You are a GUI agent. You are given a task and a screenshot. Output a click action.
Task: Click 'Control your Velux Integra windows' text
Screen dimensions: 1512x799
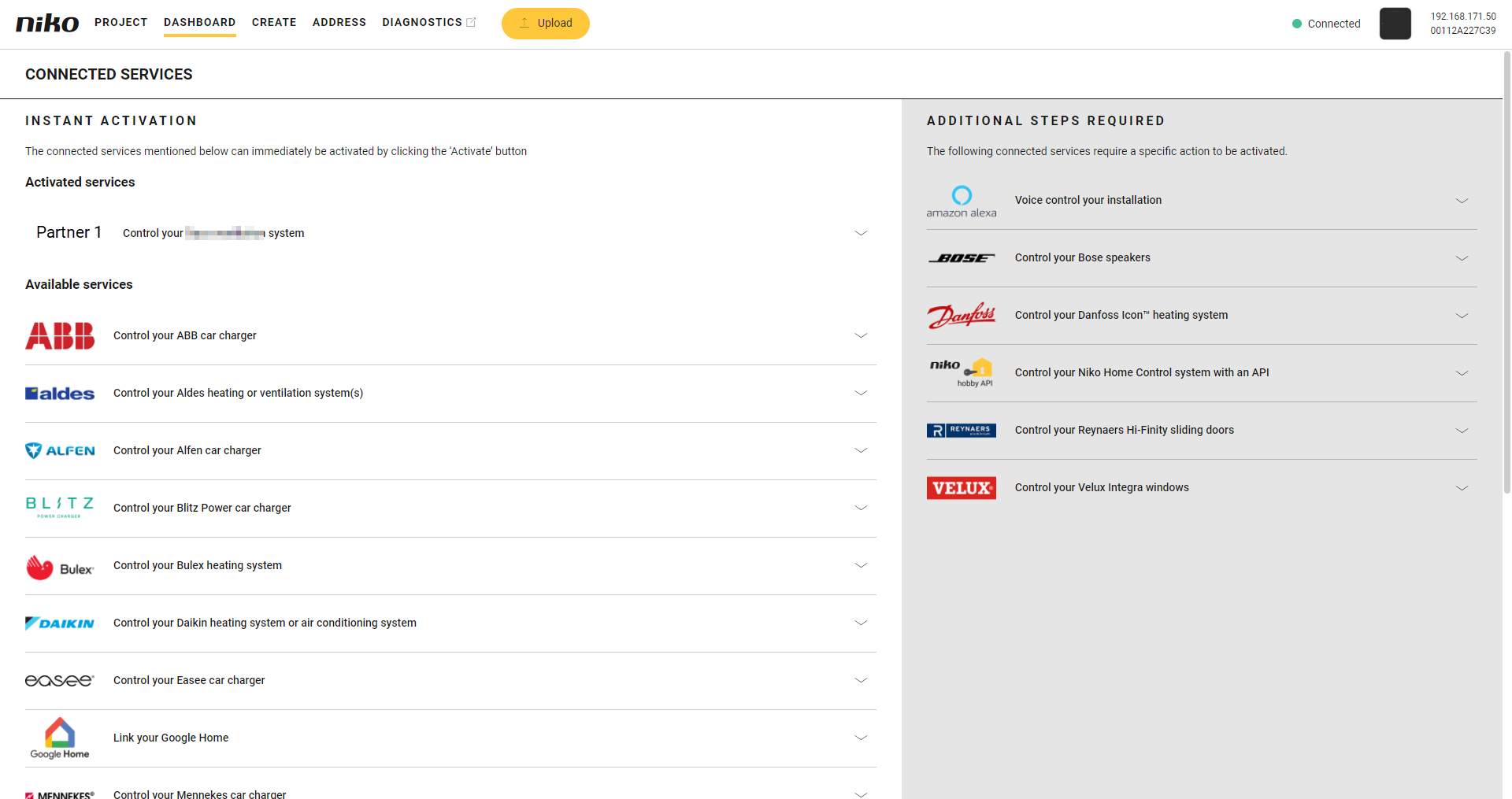click(x=1102, y=487)
